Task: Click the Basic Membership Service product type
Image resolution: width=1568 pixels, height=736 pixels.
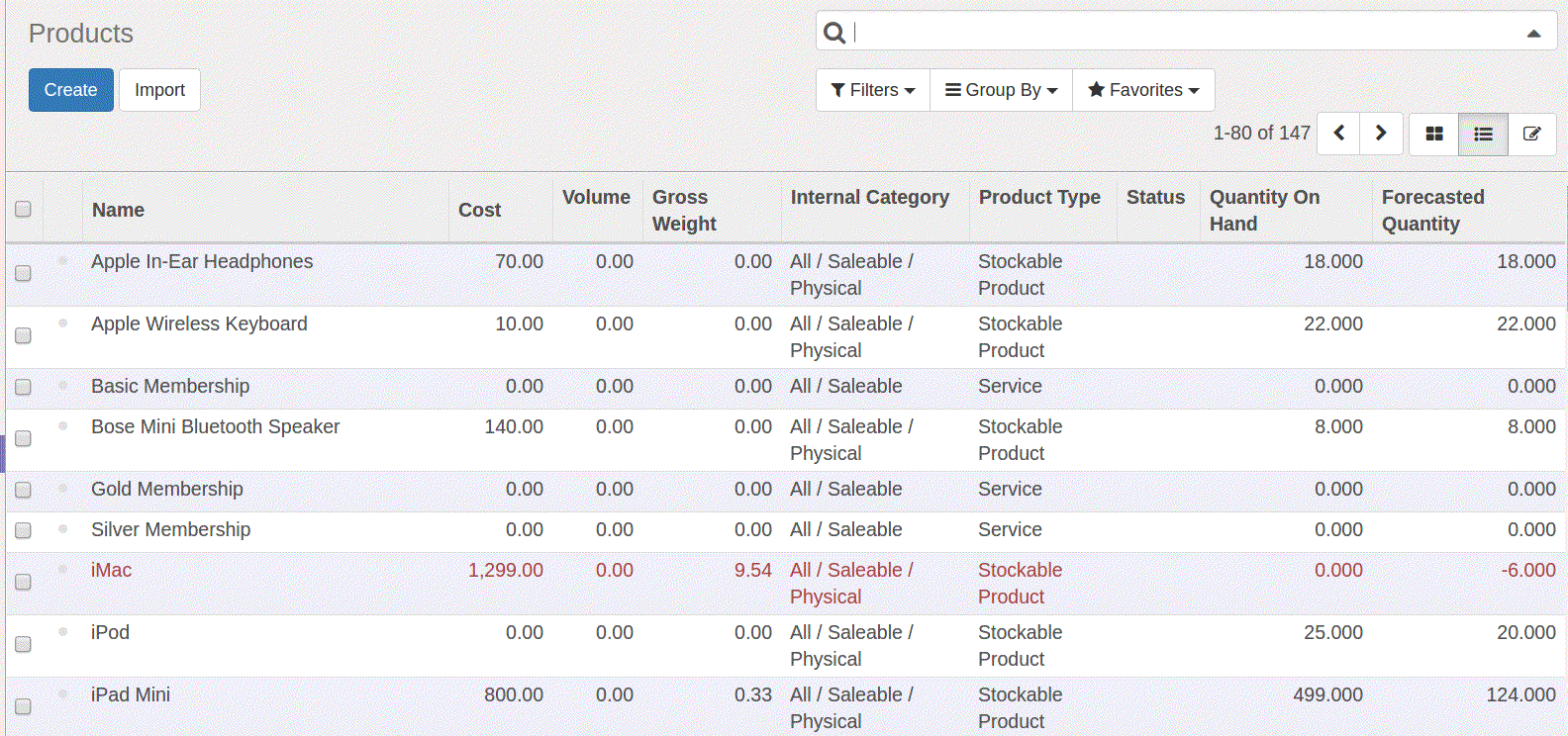Action: click(x=1010, y=386)
